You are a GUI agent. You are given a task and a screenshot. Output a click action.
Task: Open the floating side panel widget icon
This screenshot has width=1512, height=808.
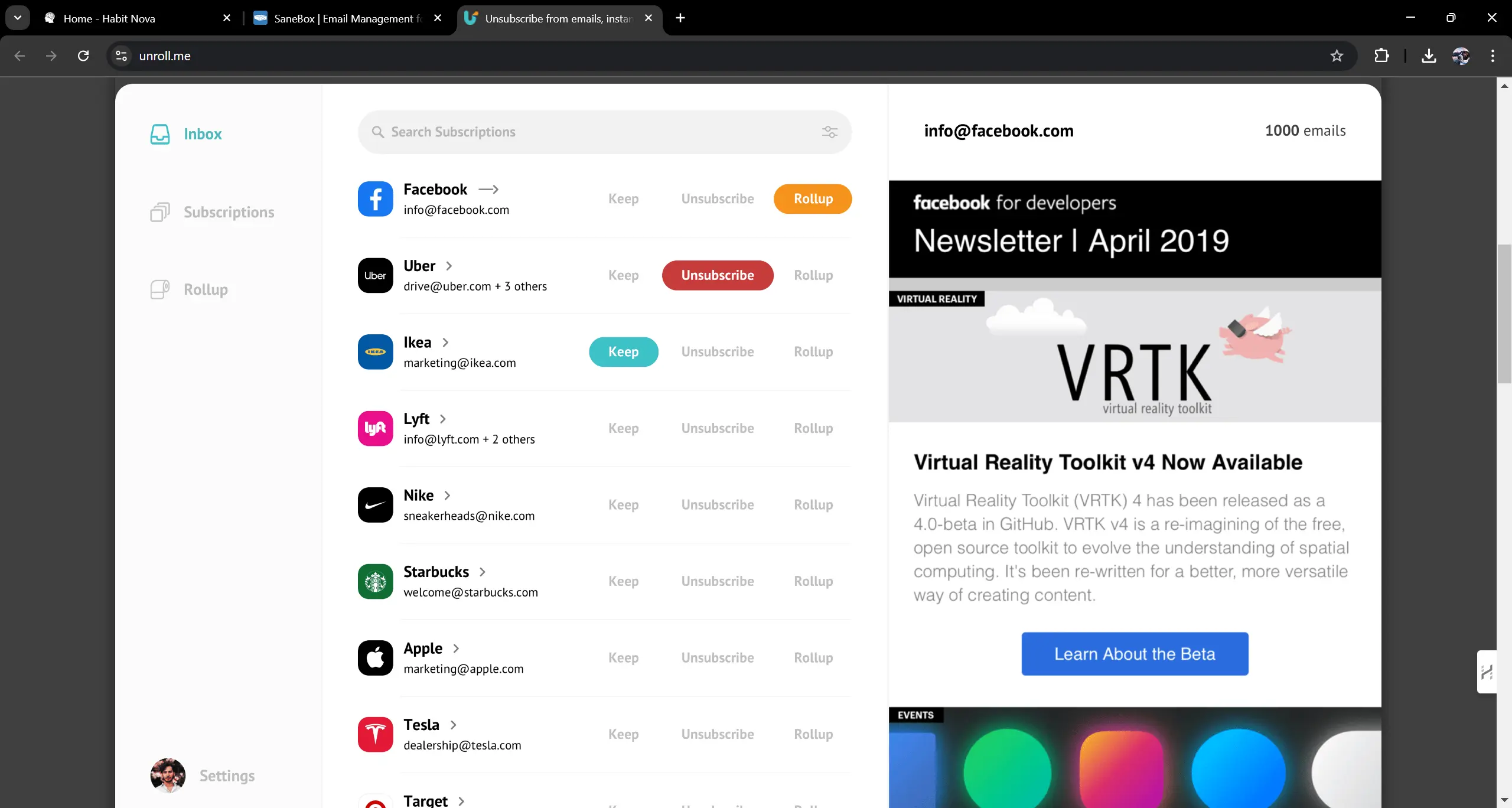(x=1487, y=672)
